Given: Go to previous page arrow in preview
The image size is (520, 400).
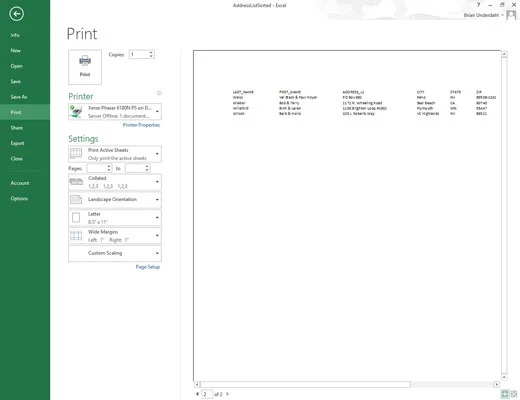Looking at the screenshot, I should click(197, 394).
